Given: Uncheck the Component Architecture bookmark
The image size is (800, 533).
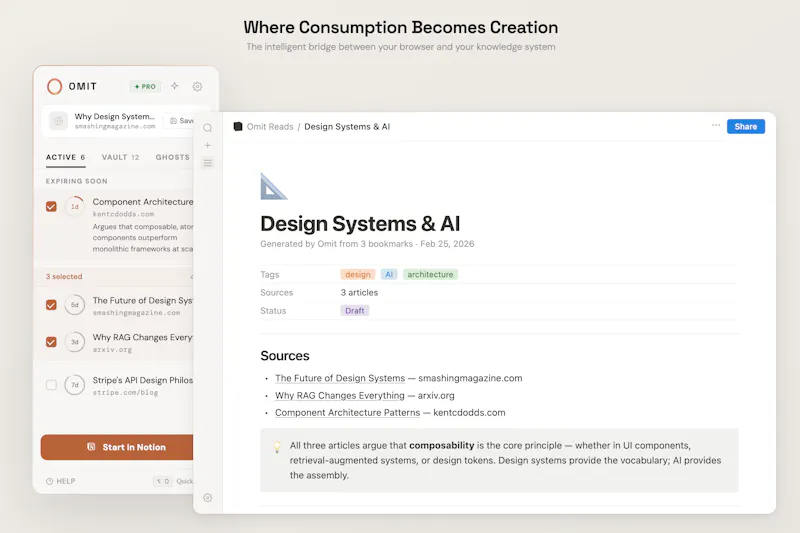Looking at the screenshot, I should click(51, 206).
